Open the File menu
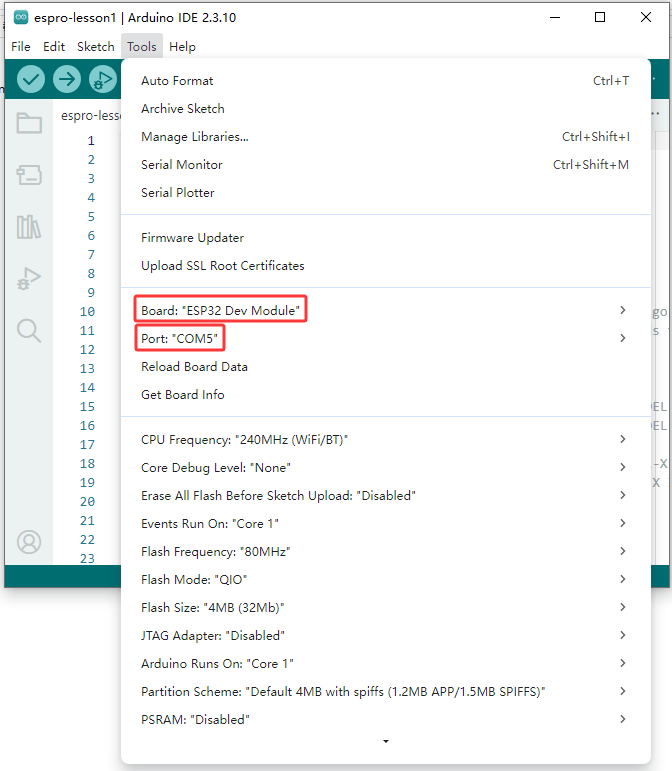Viewport: 672px width, 771px height. coord(21,47)
